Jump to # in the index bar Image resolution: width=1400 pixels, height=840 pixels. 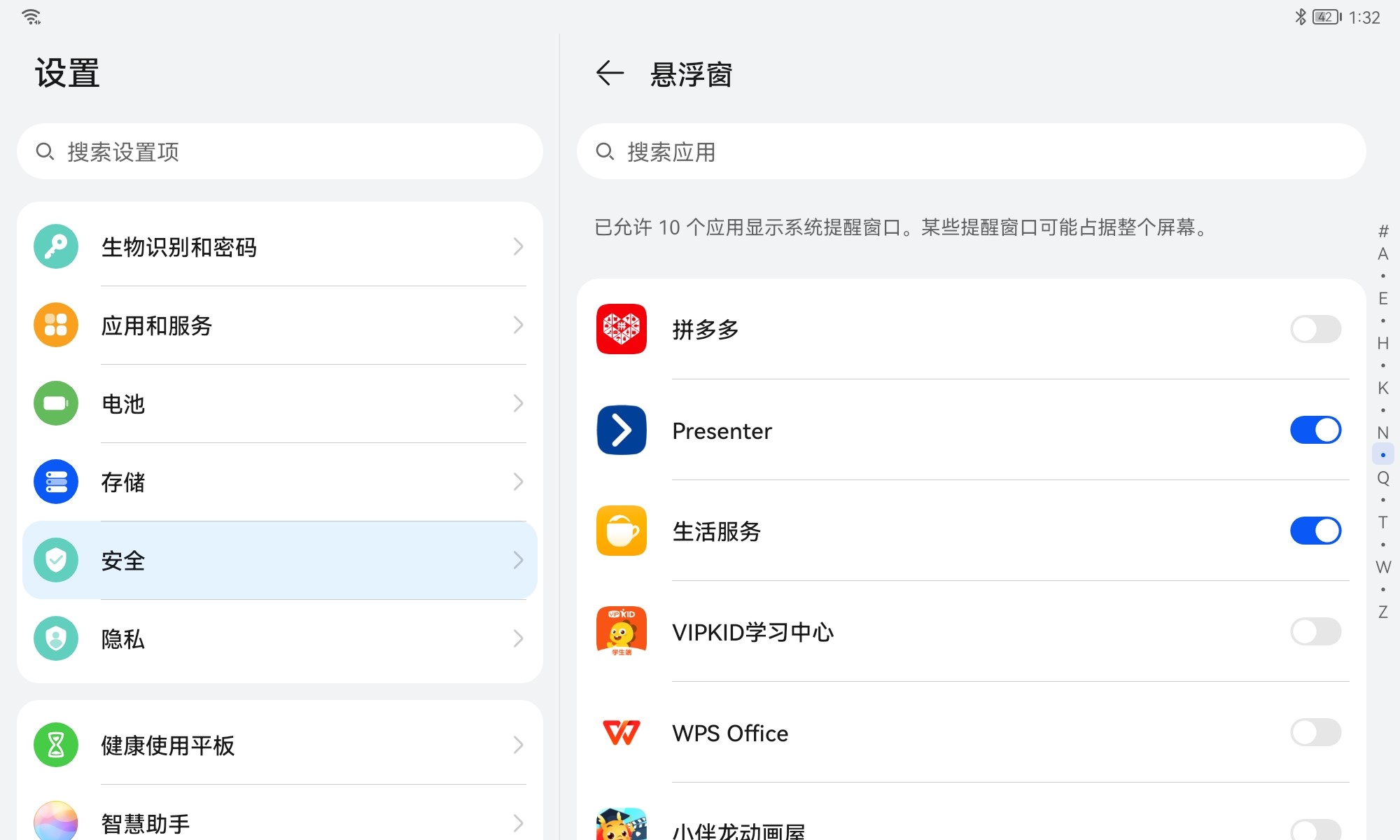pyautogui.click(x=1383, y=231)
